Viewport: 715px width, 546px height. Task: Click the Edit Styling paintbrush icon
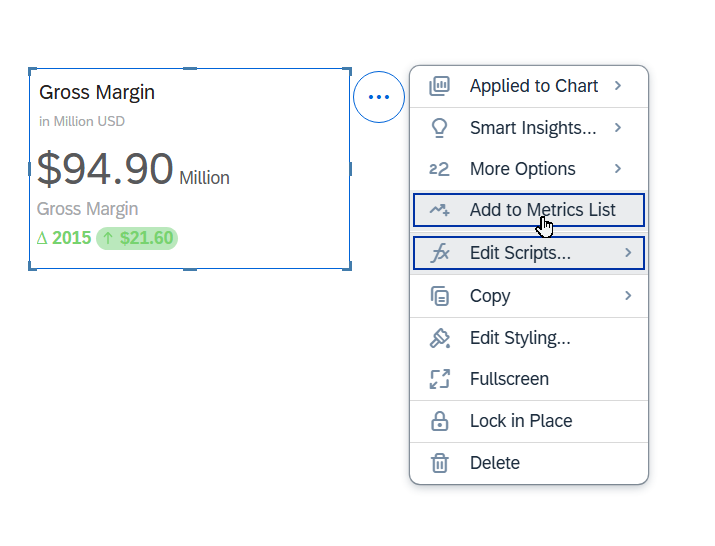(439, 338)
